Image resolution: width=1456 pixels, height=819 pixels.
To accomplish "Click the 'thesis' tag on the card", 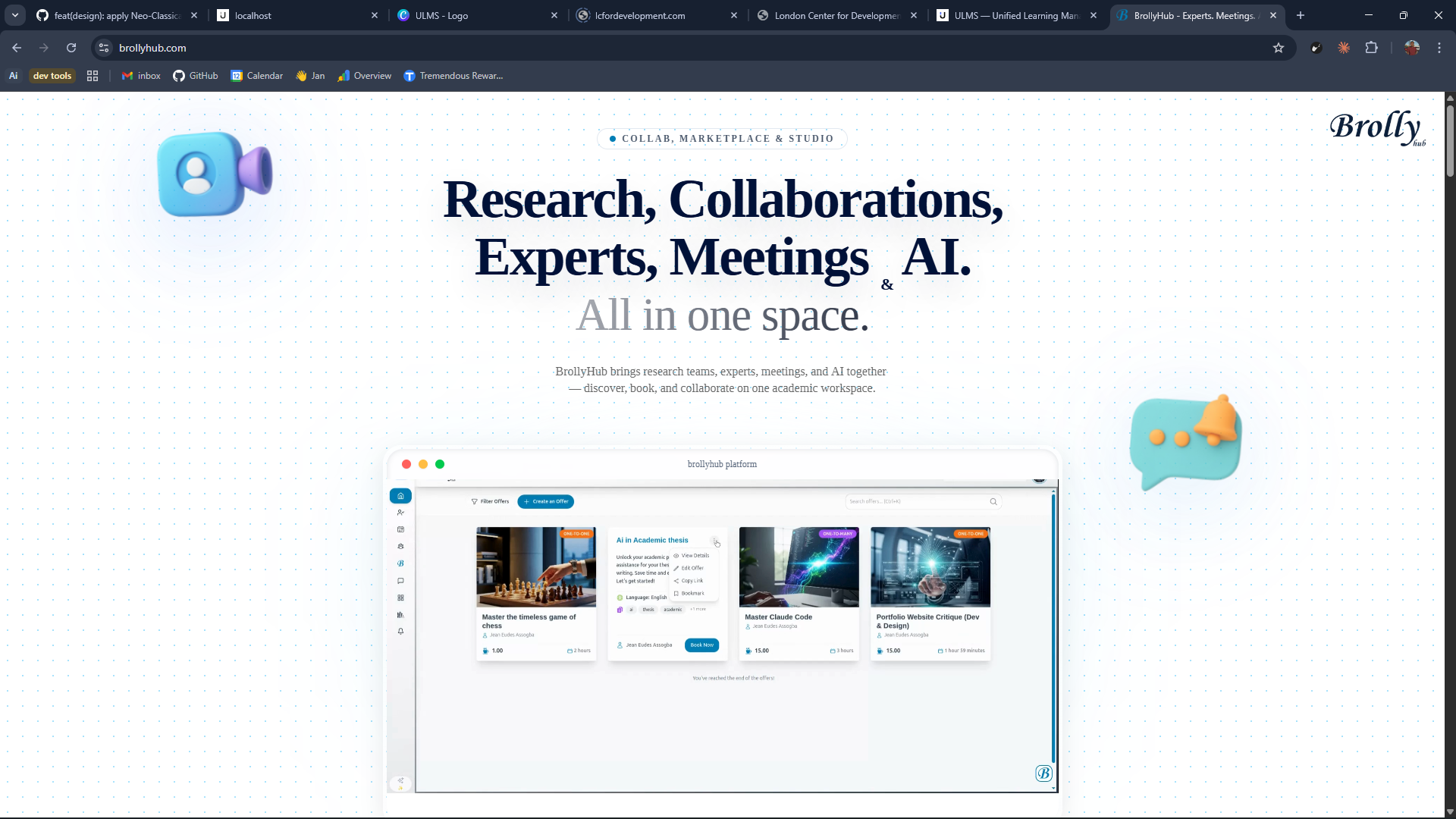I will 648,610.
